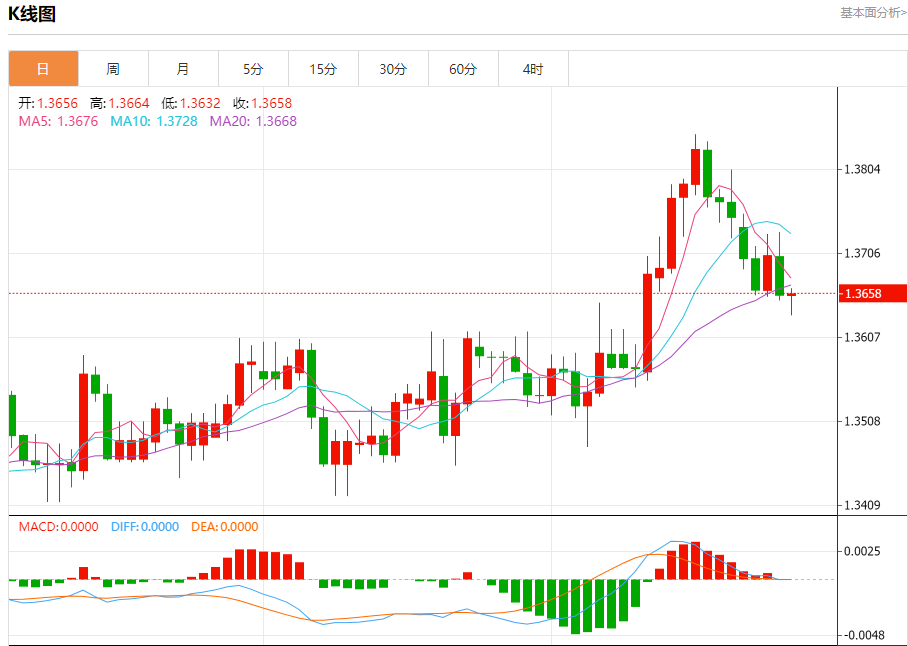Image resolution: width=908 pixels, height=646 pixels.
Task: Click the K线图 heading
Action: 32,13
